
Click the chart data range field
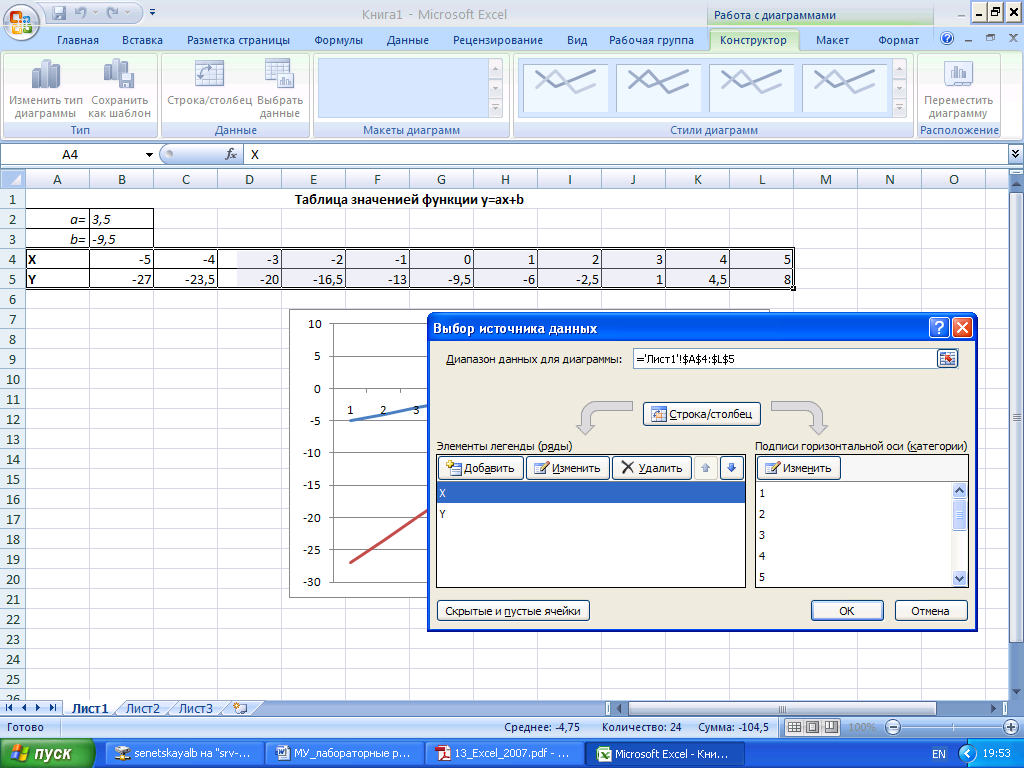(784, 359)
